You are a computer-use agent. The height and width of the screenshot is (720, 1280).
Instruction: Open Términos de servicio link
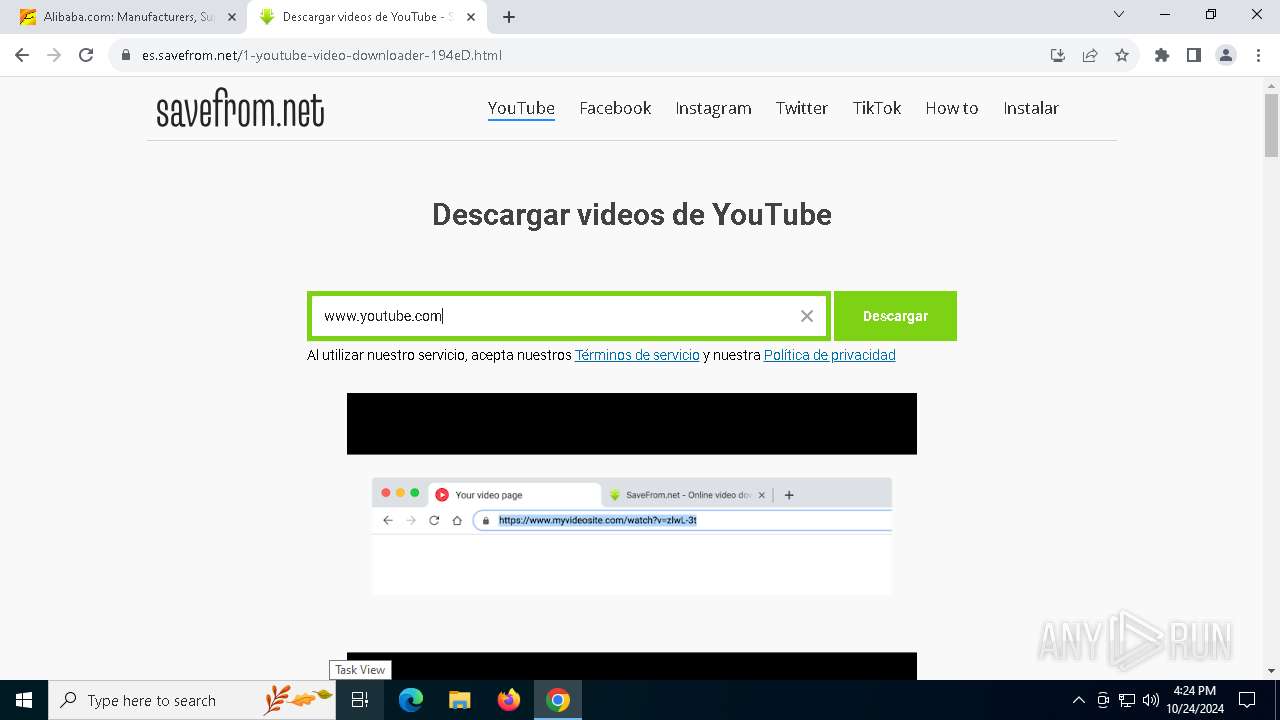click(637, 355)
